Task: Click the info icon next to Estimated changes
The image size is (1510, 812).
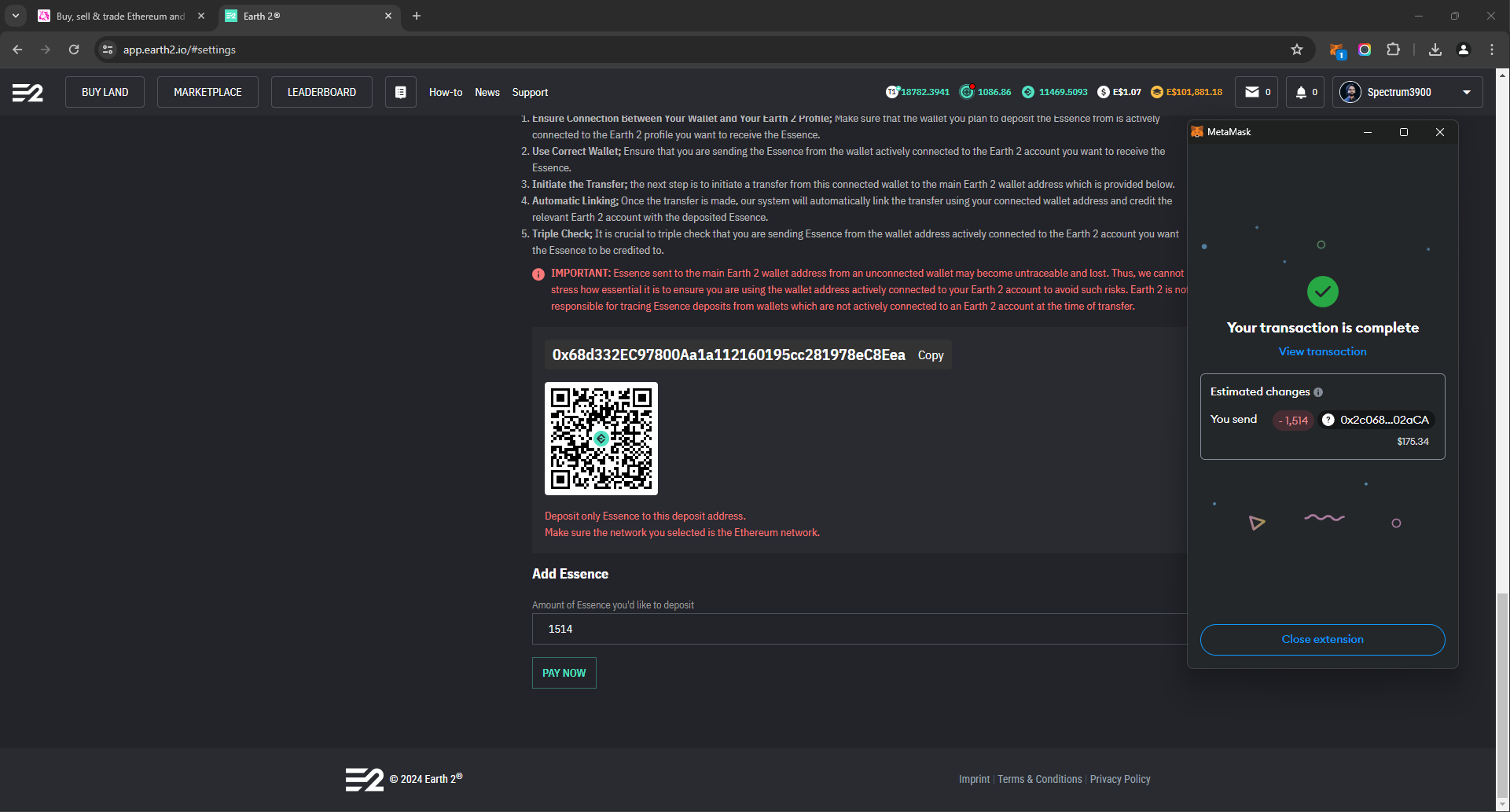Action: [1318, 392]
